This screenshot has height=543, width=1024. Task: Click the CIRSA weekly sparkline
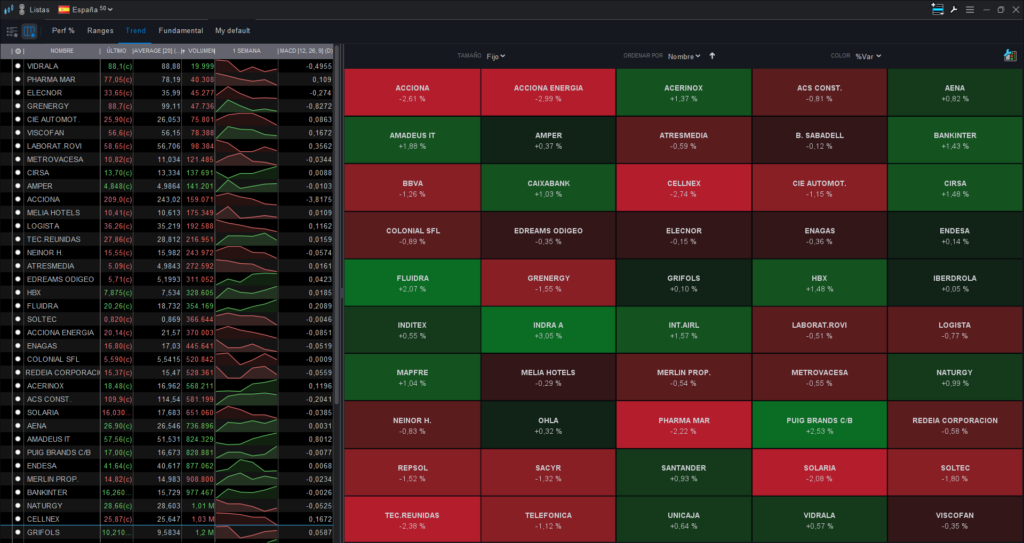click(246, 173)
